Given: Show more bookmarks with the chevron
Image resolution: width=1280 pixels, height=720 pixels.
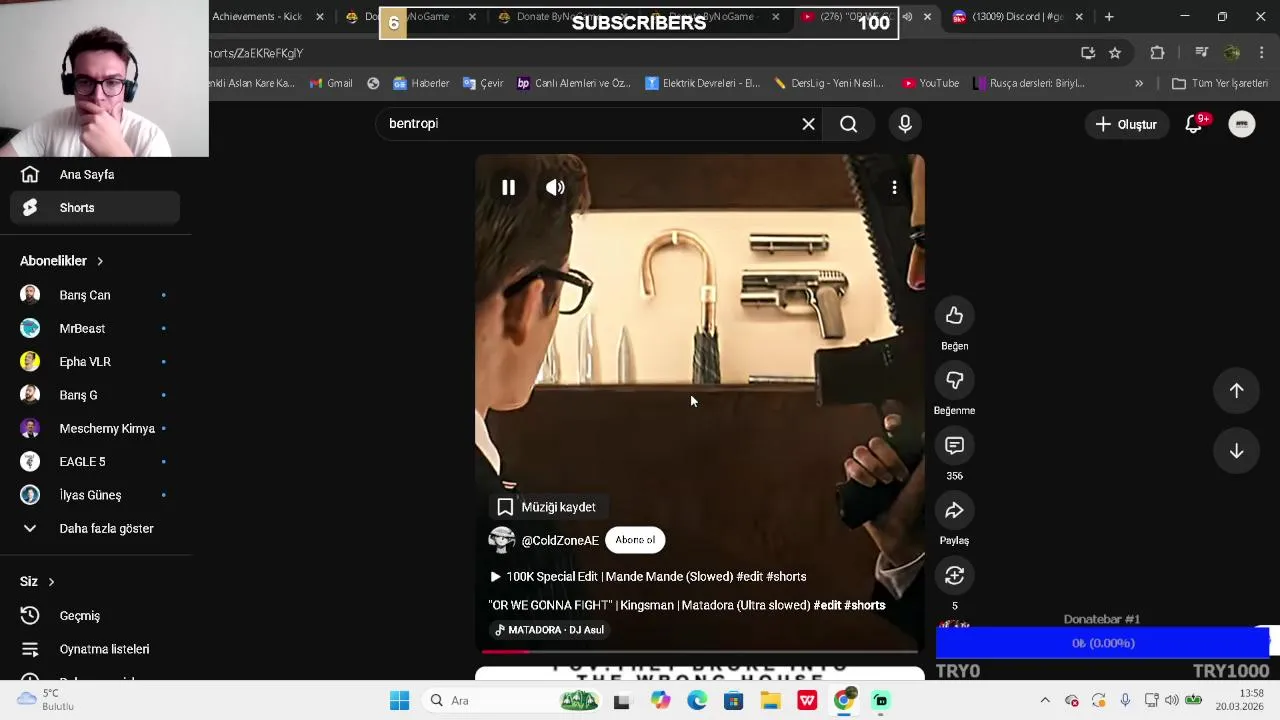Looking at the screenshot, I should [1138, 84].
